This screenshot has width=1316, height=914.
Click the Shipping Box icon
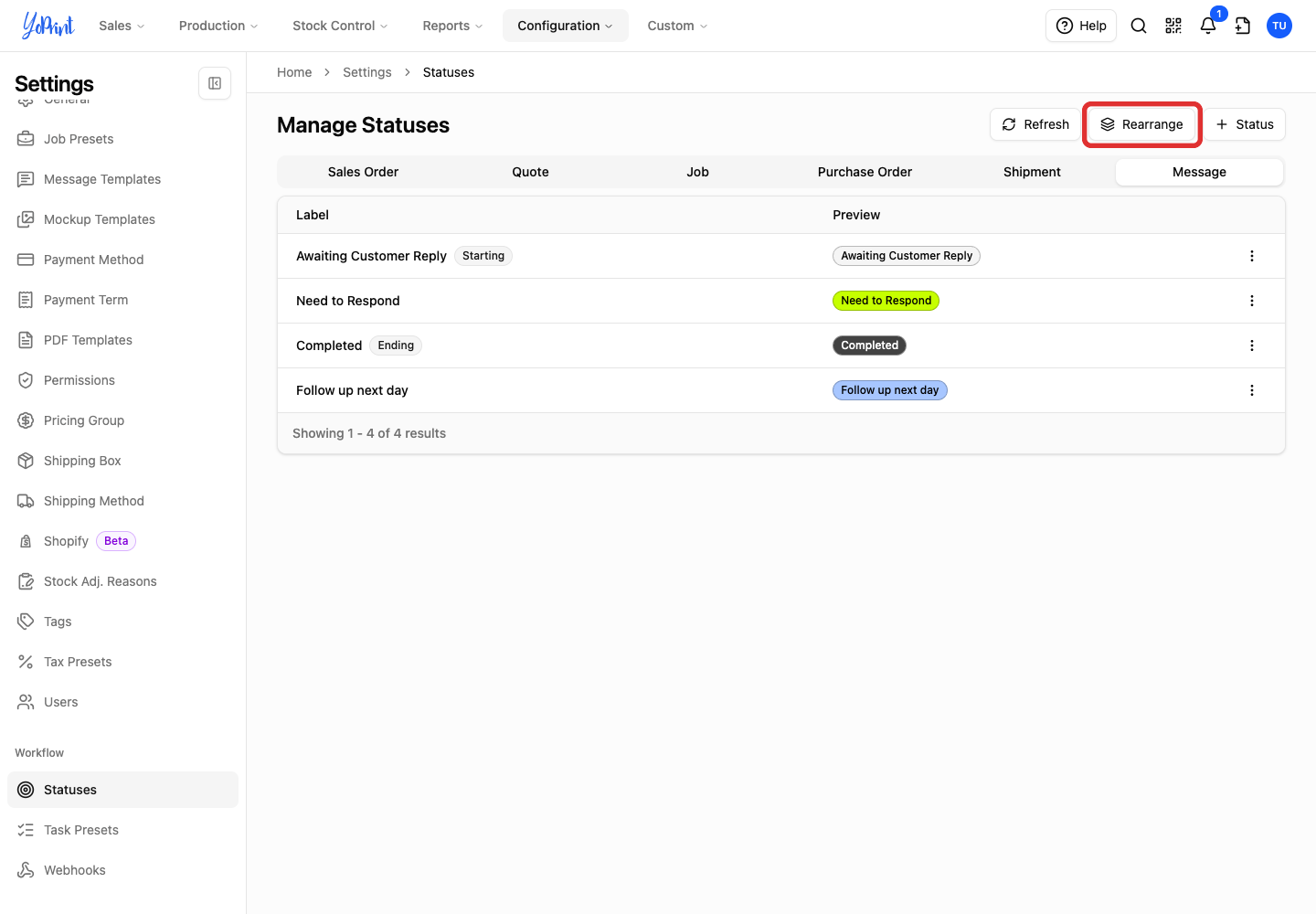[x=26, y=461]
